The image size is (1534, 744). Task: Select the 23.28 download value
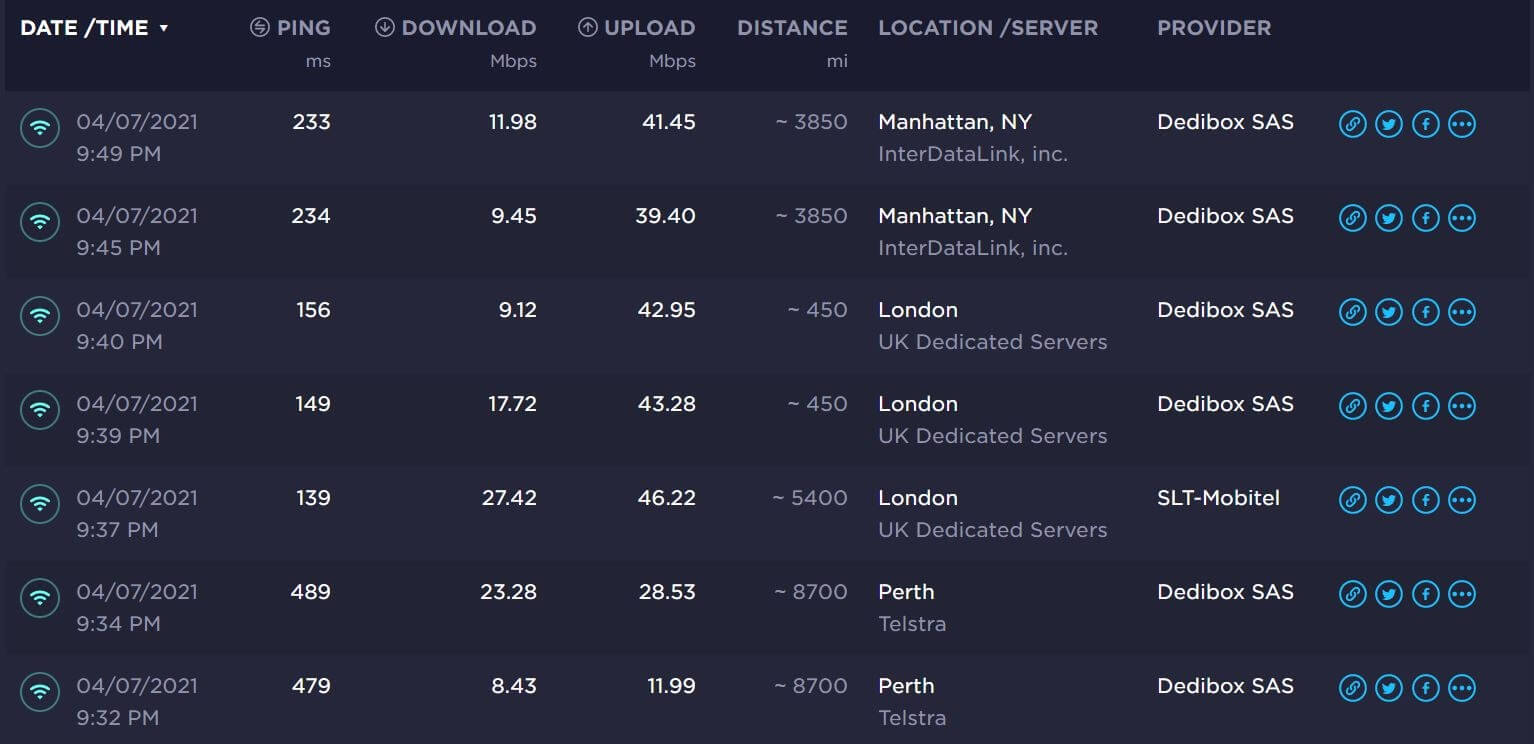tap(508, 592)
